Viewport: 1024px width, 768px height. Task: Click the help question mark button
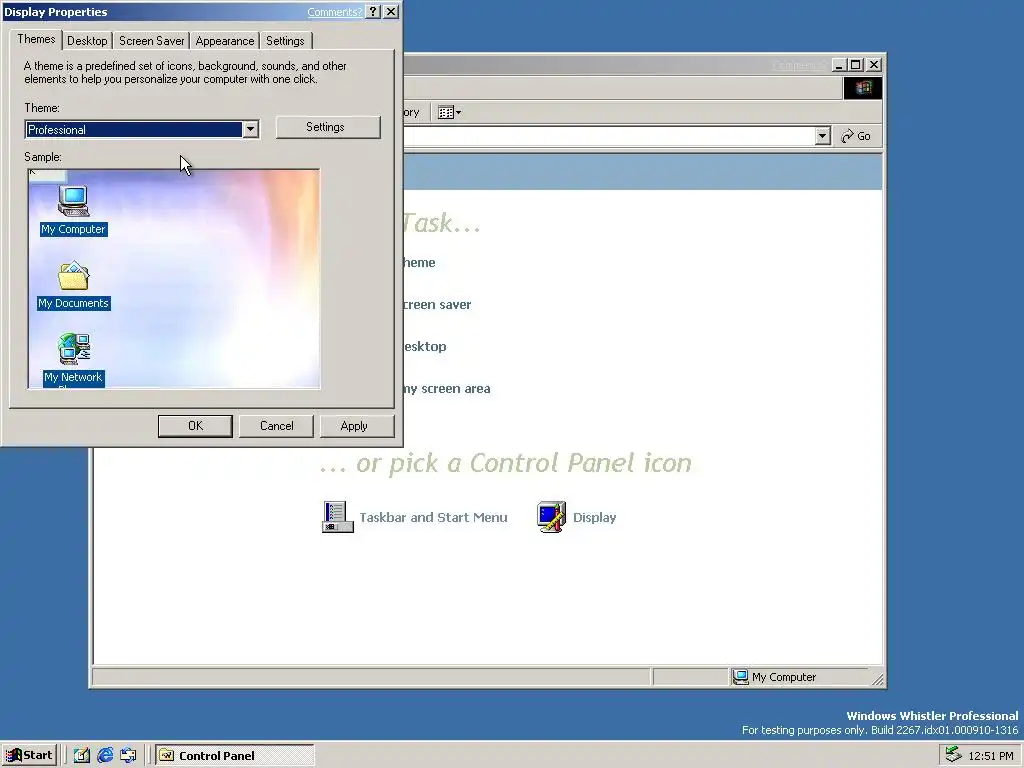click(x=373, y=12)
